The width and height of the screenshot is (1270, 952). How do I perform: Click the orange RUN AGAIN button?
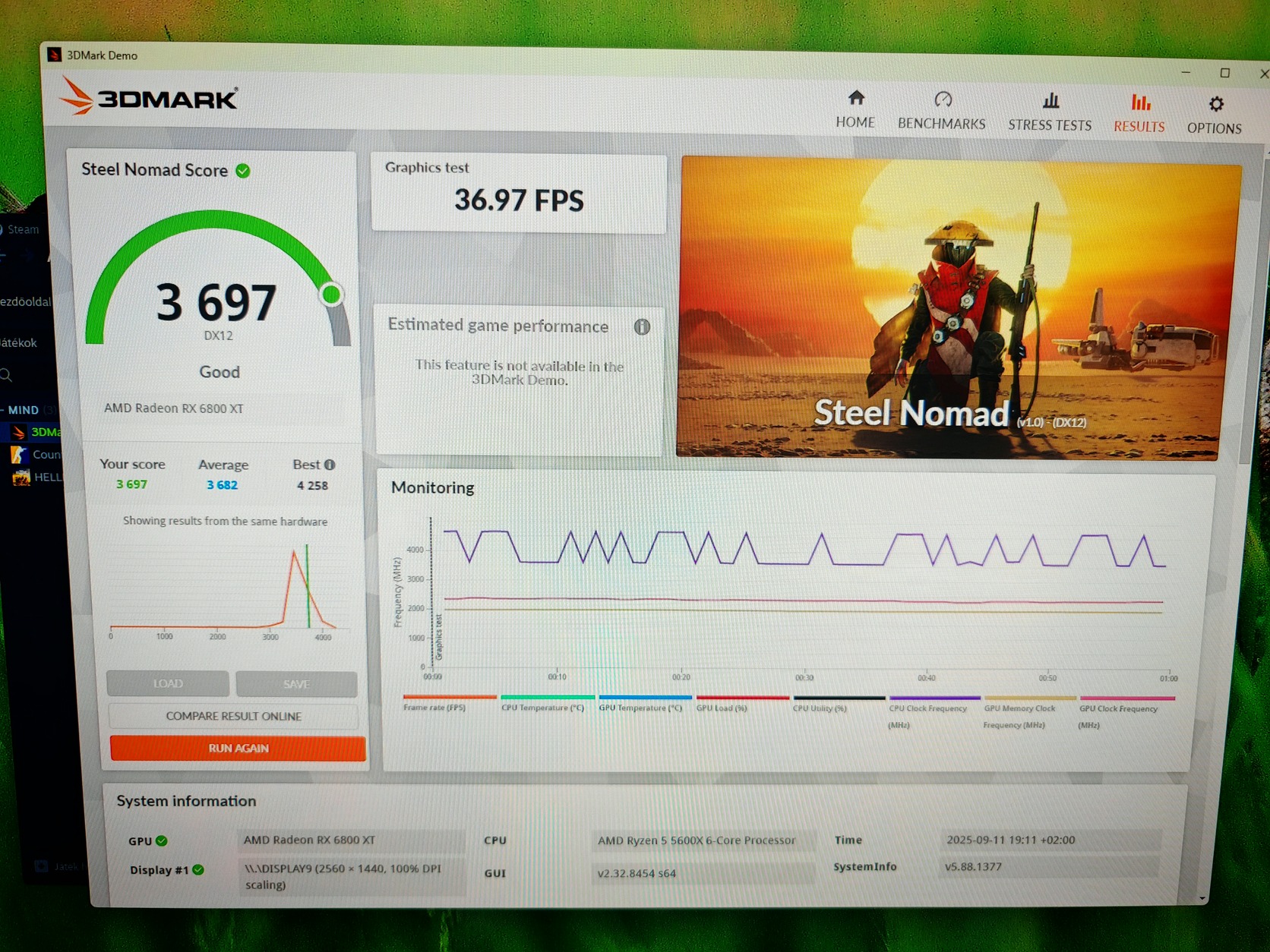[x=239, y=748]
